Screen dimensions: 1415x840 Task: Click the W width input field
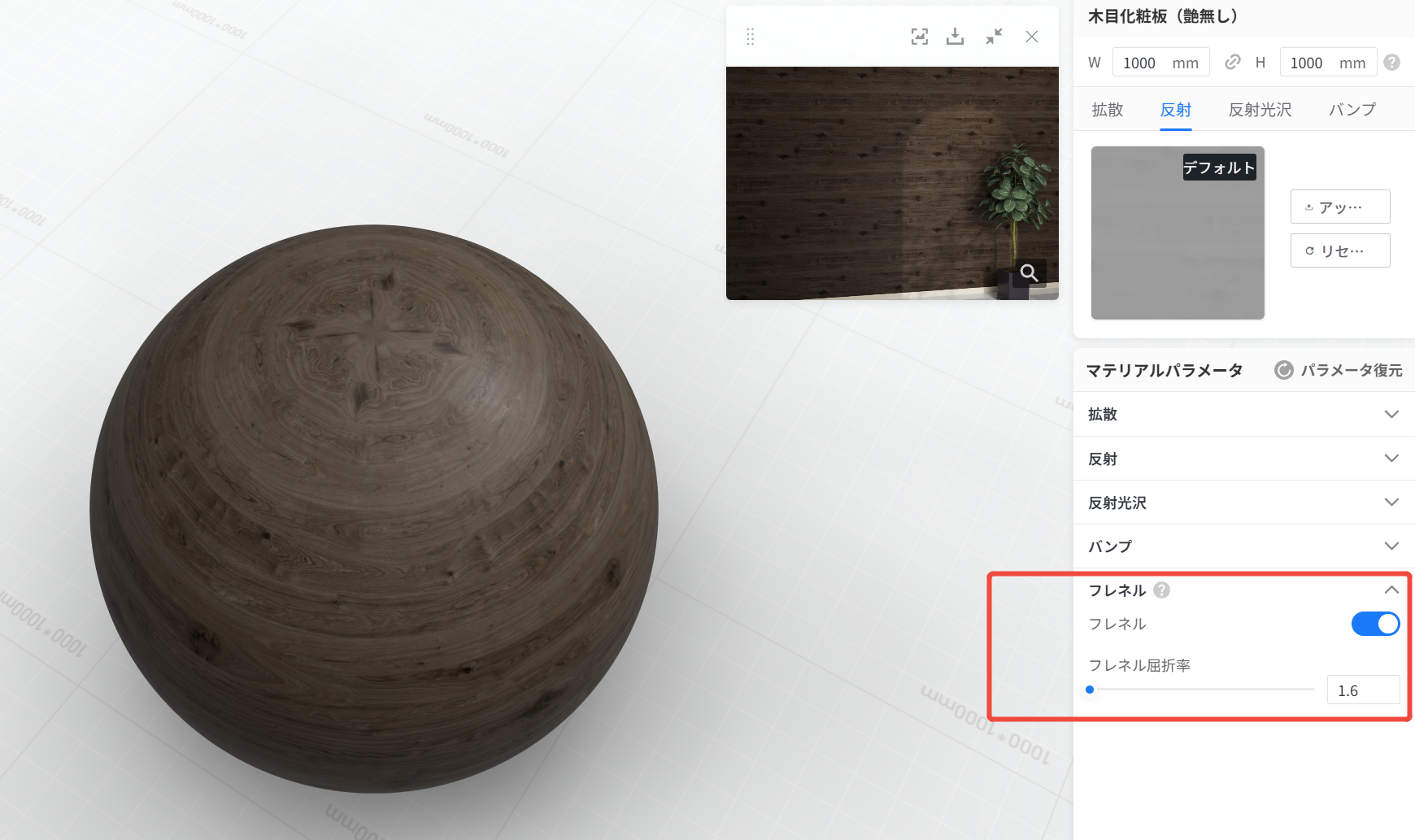1160,63
